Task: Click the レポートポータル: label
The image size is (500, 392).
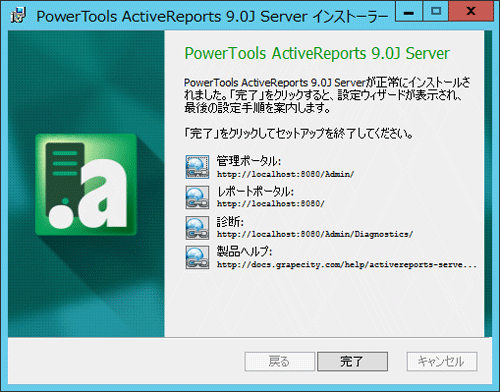Action: pyautogui.click(x=255, y=192)
